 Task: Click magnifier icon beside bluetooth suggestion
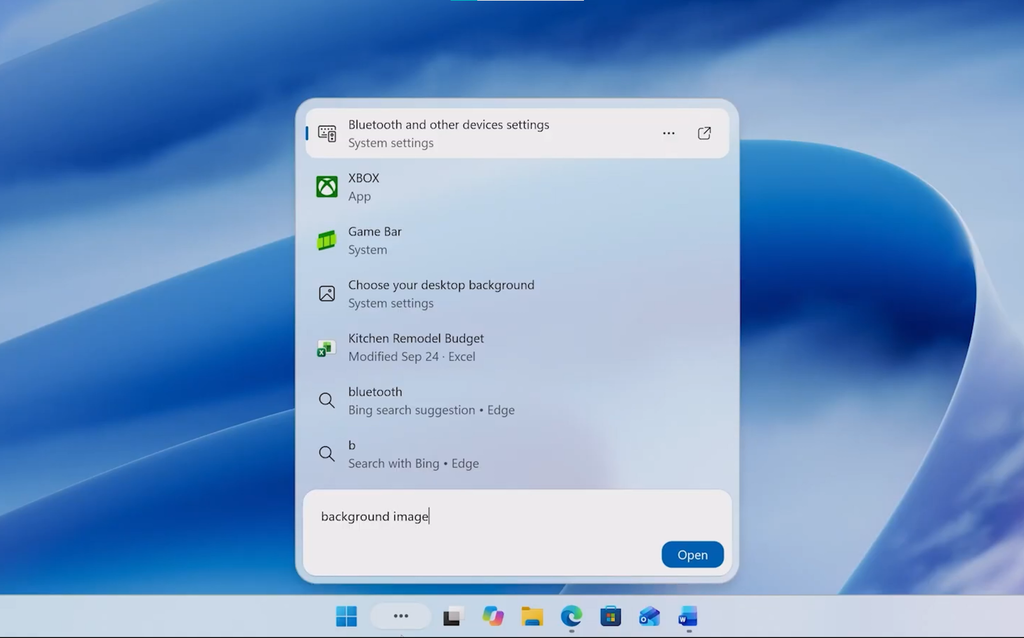[327, 400]
